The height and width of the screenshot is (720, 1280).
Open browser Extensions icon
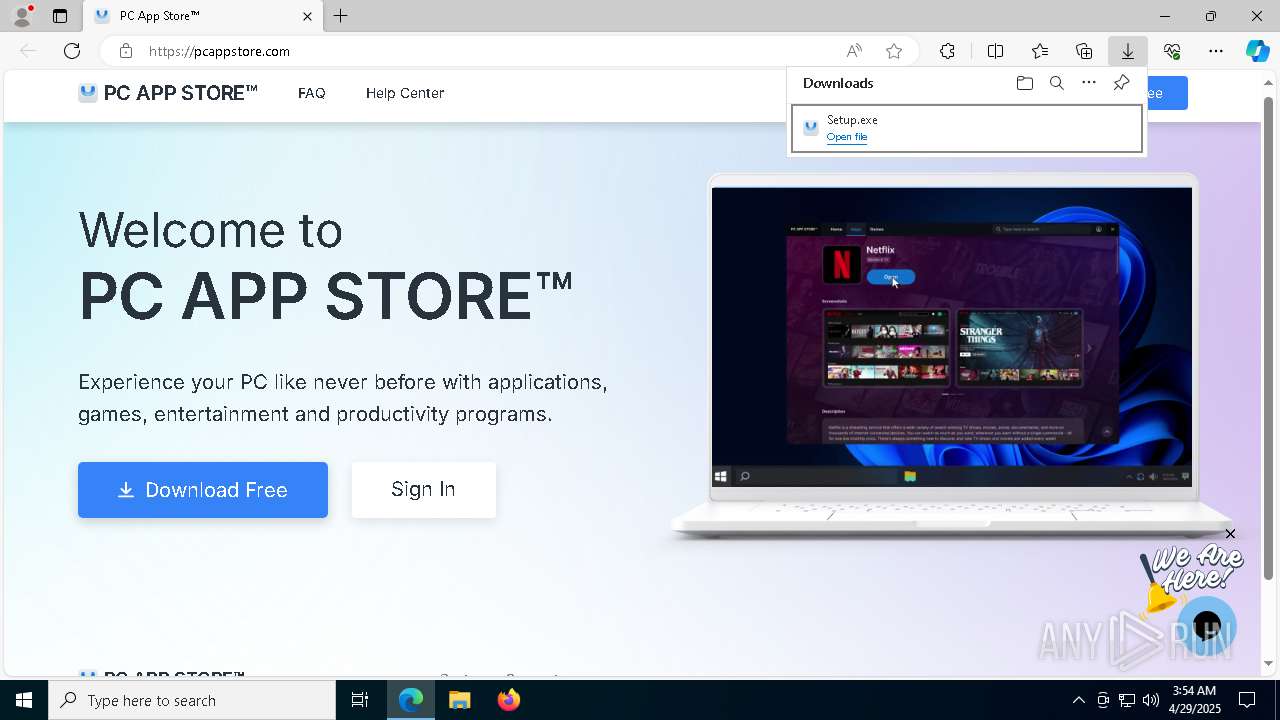(948, 51)
